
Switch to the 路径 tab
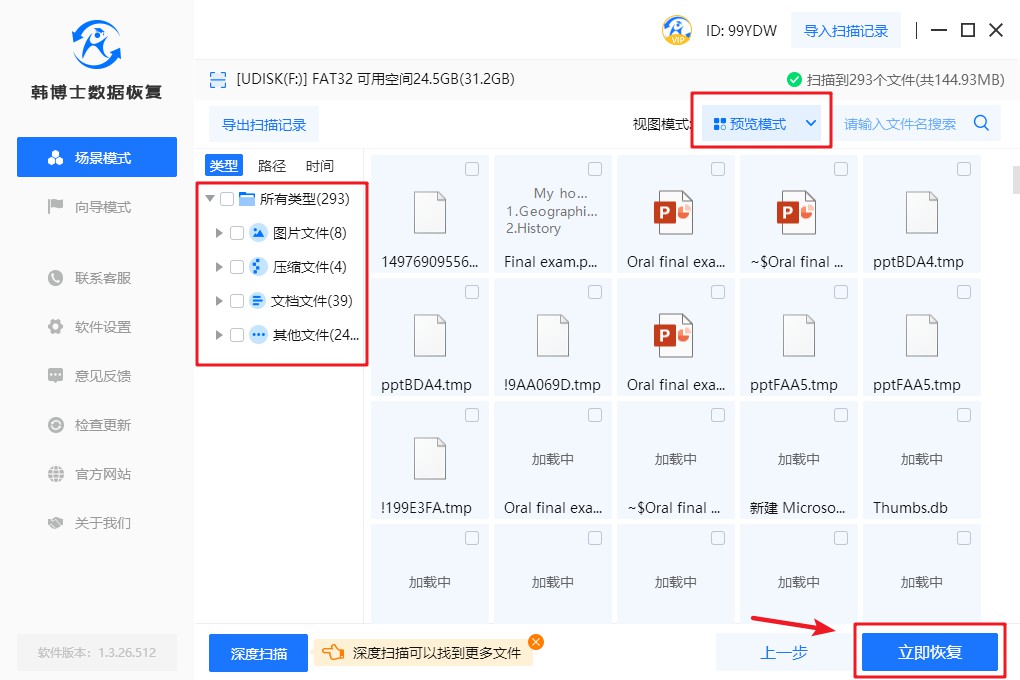pos(272,165)
